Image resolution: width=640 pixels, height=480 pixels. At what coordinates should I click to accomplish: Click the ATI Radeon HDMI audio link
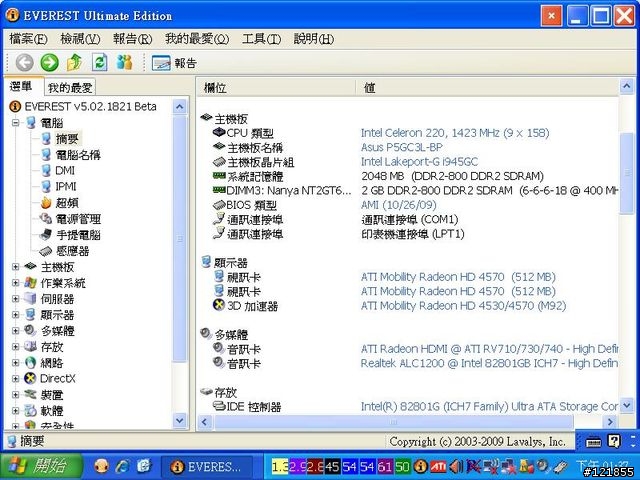(489, 349)
